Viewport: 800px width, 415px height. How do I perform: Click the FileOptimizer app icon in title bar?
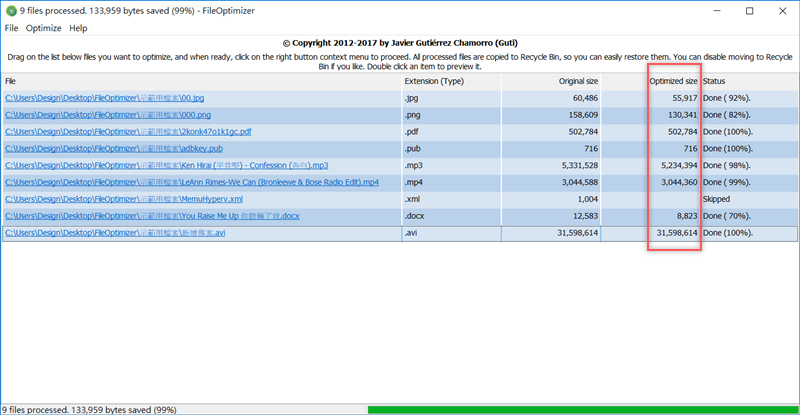click(x=10, y=10)
